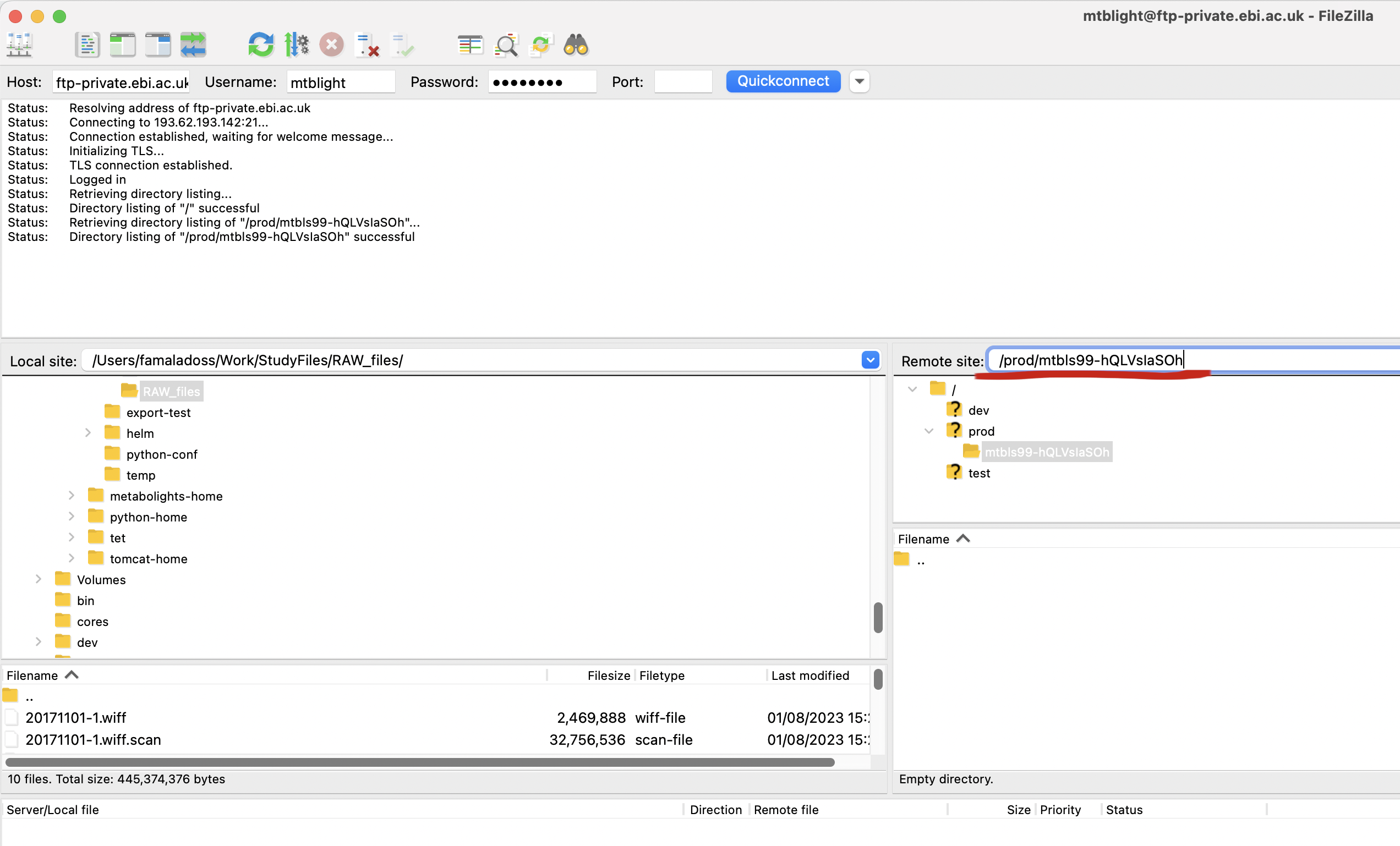Search for files recursively with binoculars icon
The height and width of the screenshot is (846, 1400).
pyautogui.click(x=576, y=45)
